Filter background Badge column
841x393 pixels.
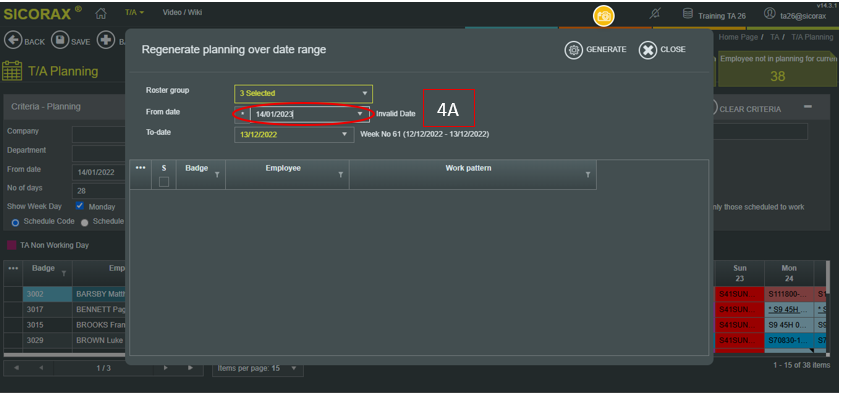tap(64, 273)
